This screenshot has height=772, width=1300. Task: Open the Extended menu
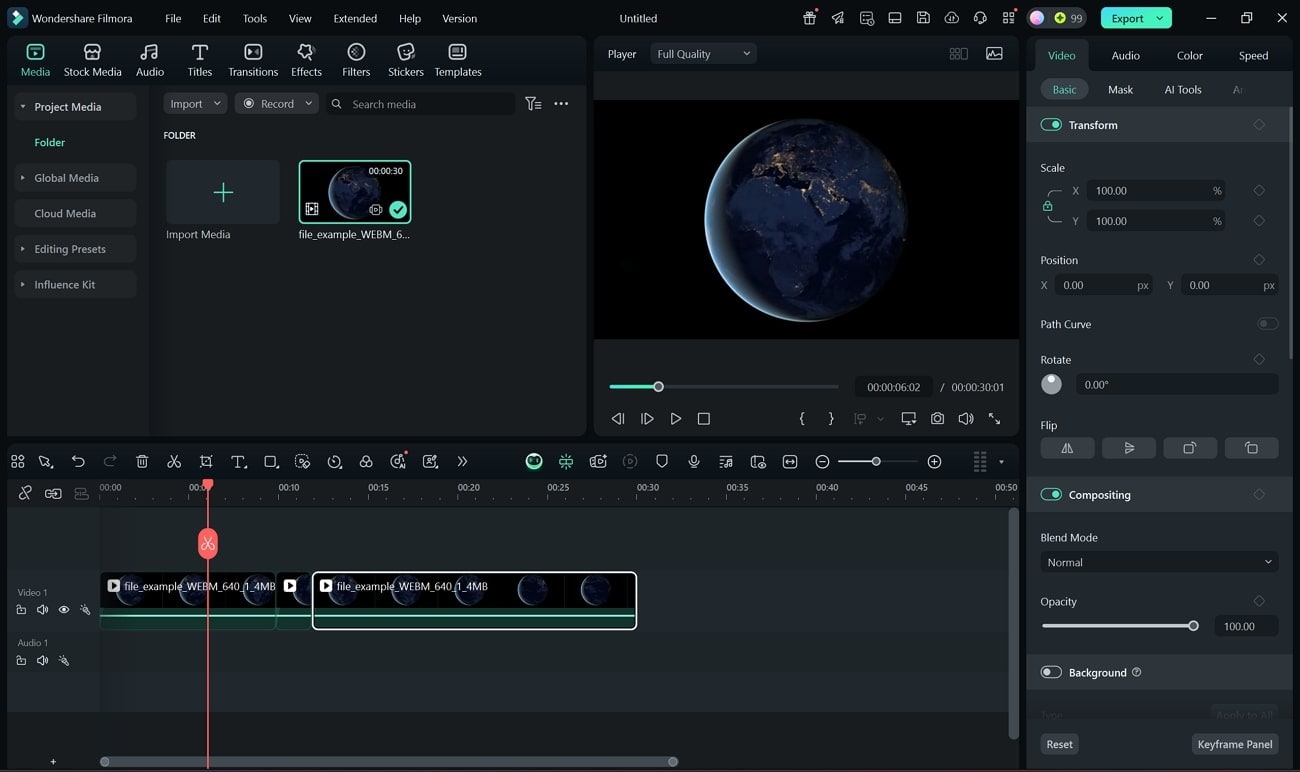pyautogui.click(x=355, y=18)
